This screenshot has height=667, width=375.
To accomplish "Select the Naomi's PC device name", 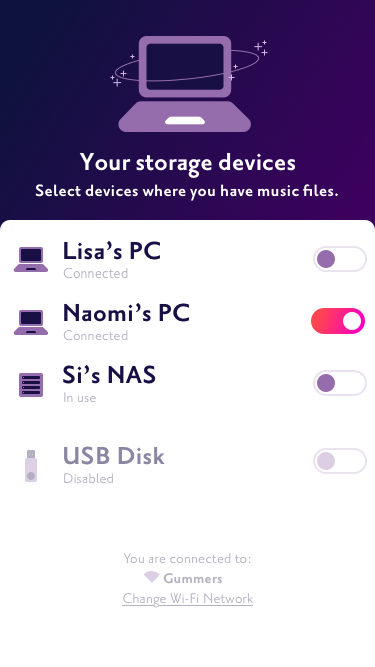I will tap(126, 313).
